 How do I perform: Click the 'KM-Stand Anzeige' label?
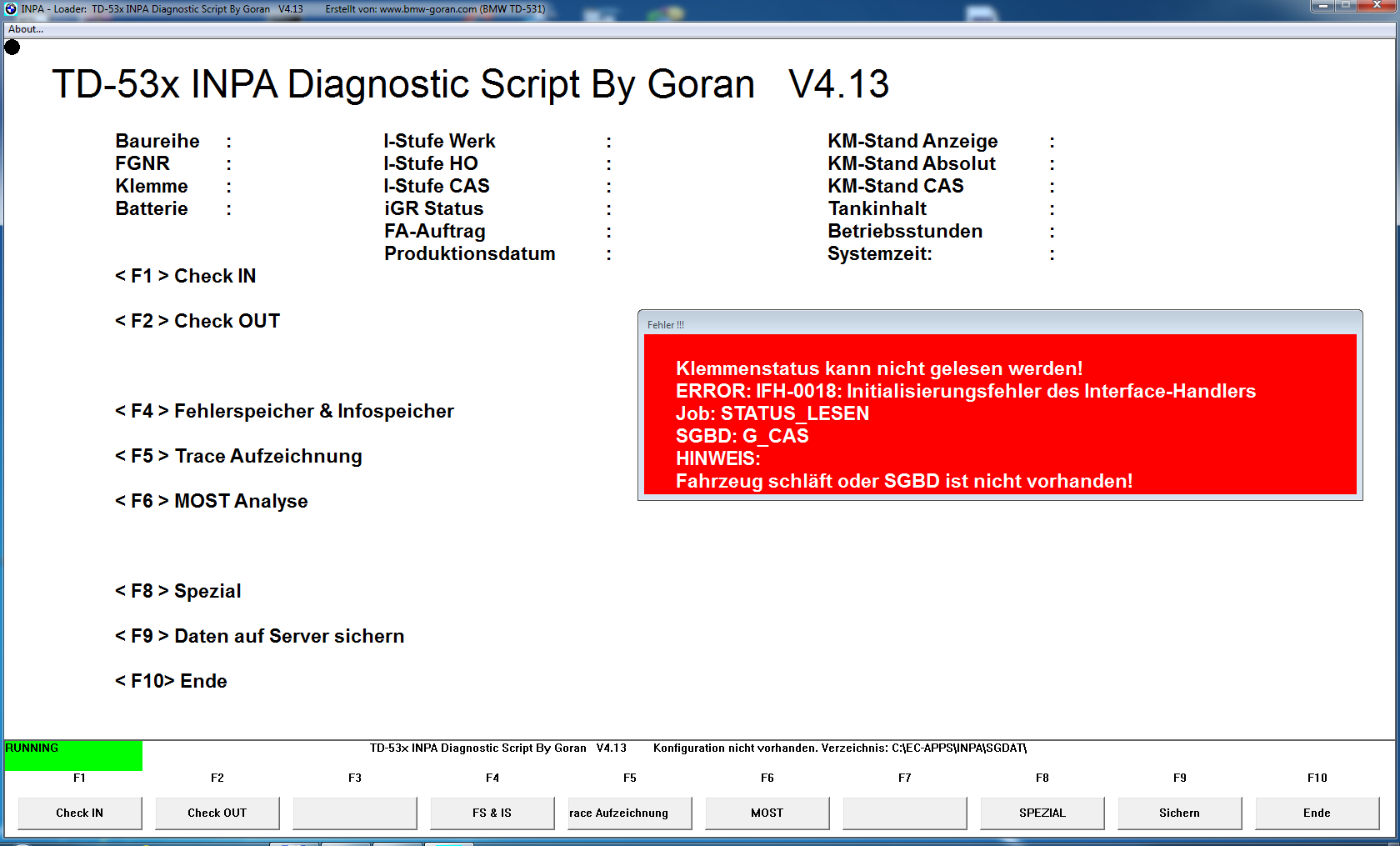912,141
